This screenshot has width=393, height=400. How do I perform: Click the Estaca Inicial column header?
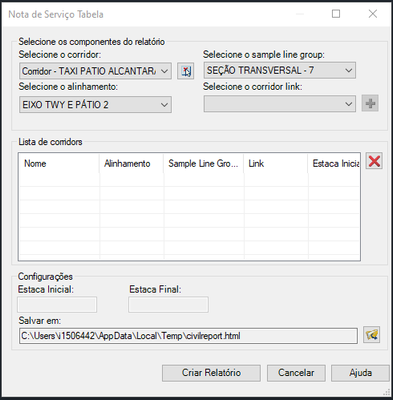pyautogui.click(x=334, y=163)
